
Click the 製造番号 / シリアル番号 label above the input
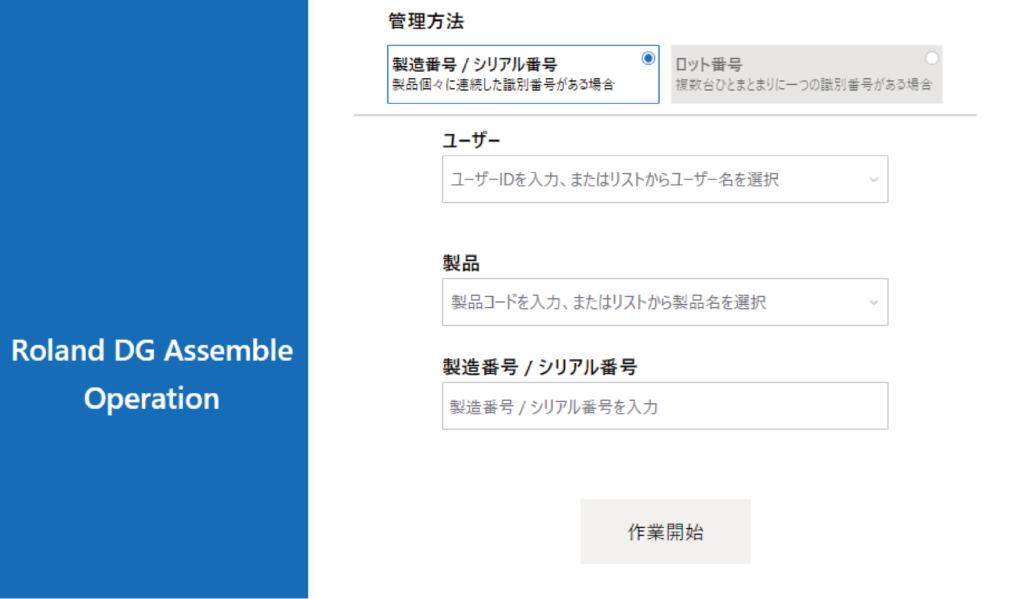[x=539, y=367]
